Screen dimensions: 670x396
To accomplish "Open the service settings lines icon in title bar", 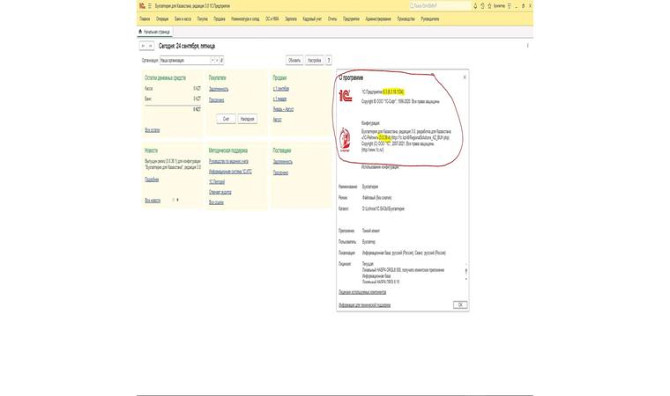I will pyautogui.click(x=509, y=6).
